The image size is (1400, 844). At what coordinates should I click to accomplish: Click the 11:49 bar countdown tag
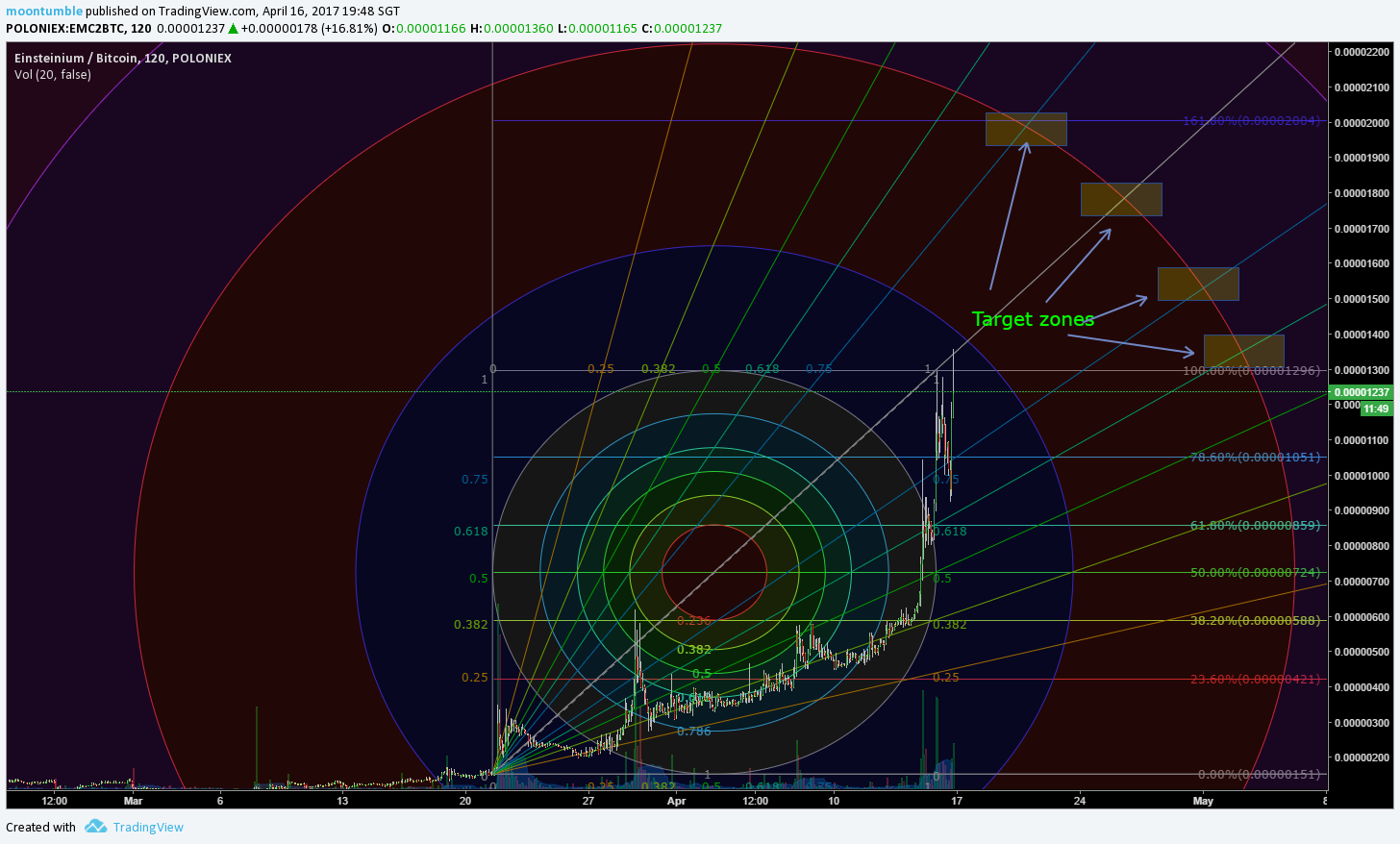[1376, 409]
